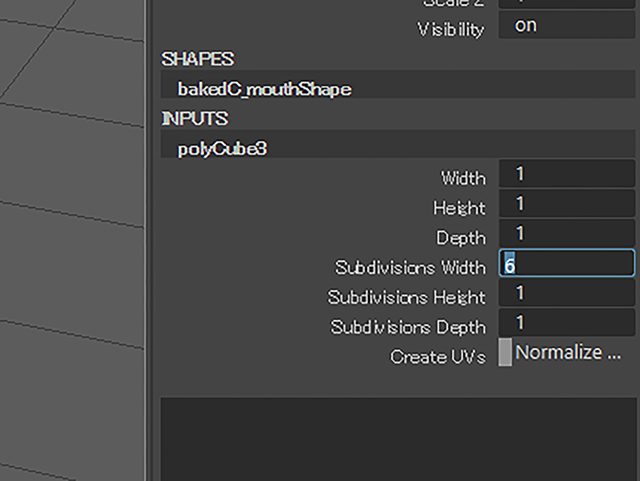Viewport: 640px width, 481px height.
Task: Click the Height attribute label
Action: pos(460,208)
